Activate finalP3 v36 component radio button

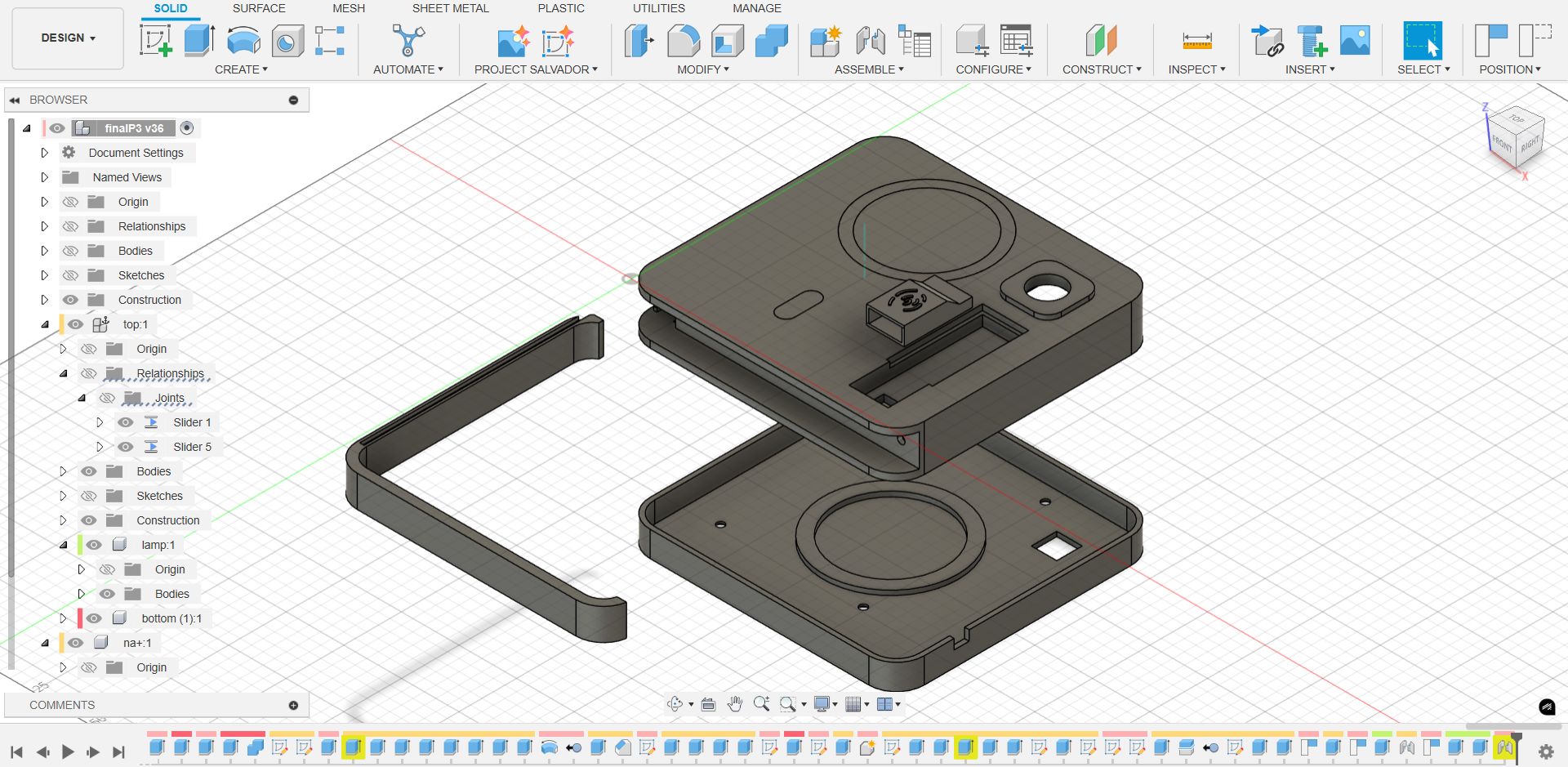[x=187, y=128]
